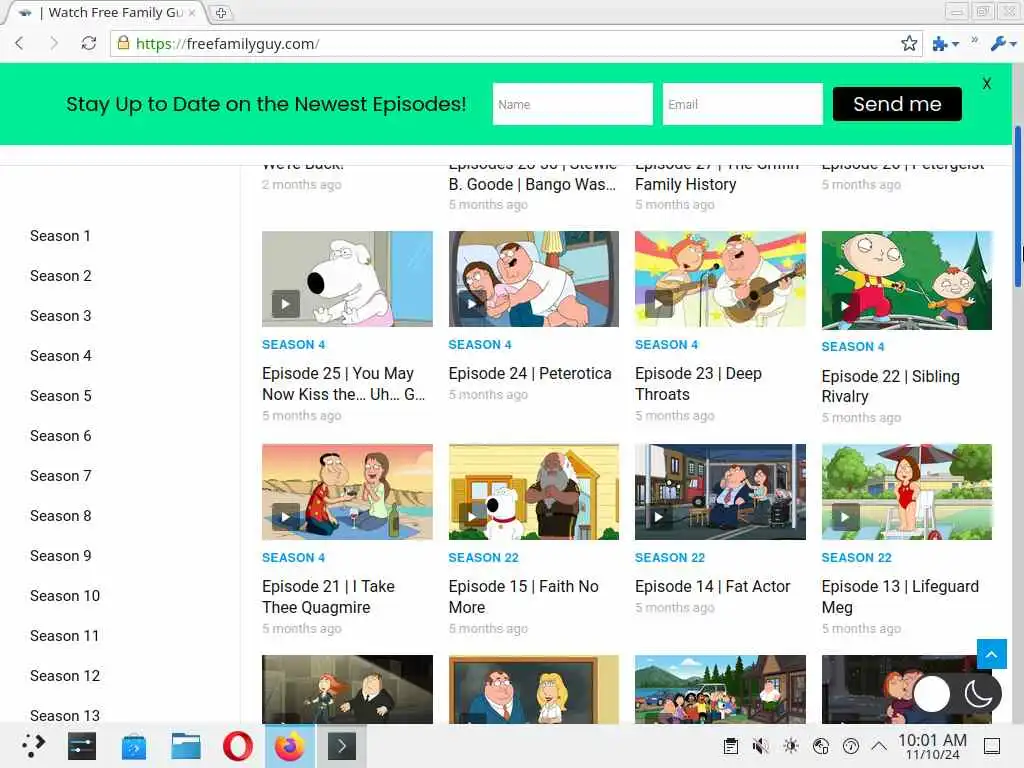1024x768 pixels.
Task: Play Episode 24 Peterotica play icon
Action: (472, 304)
